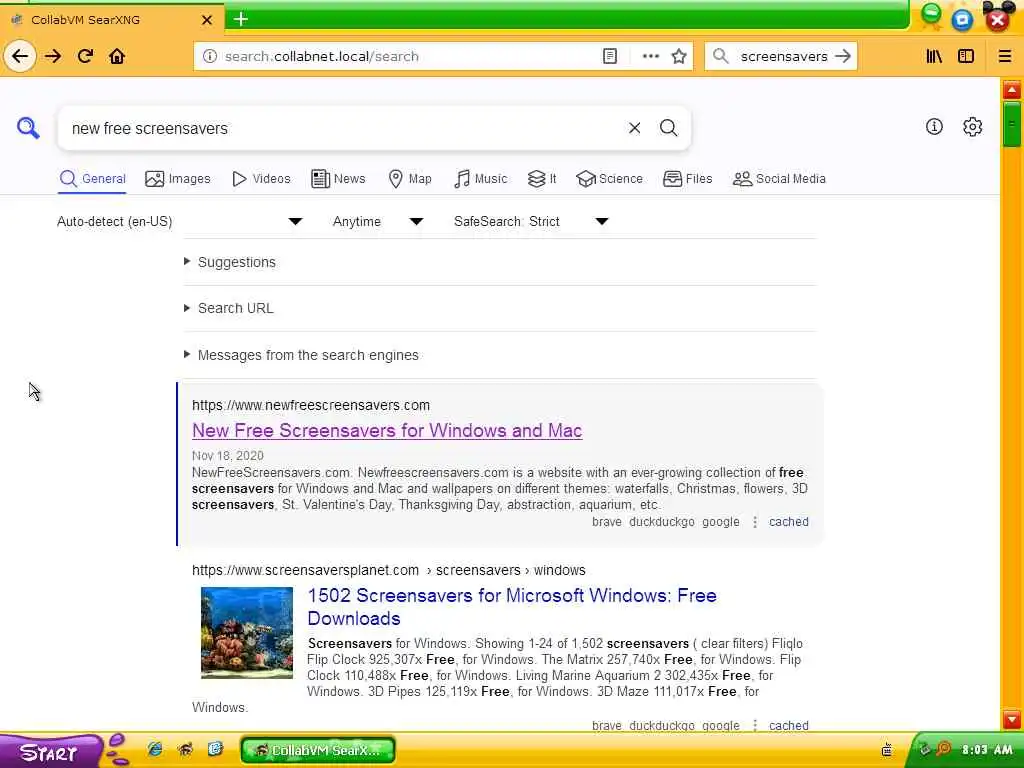Image resolution: width=1024 pixels, height=768 pixels.
Task: Open 1502 Screensavers for Microsoft Windows link
Action: tap(512, 607)
